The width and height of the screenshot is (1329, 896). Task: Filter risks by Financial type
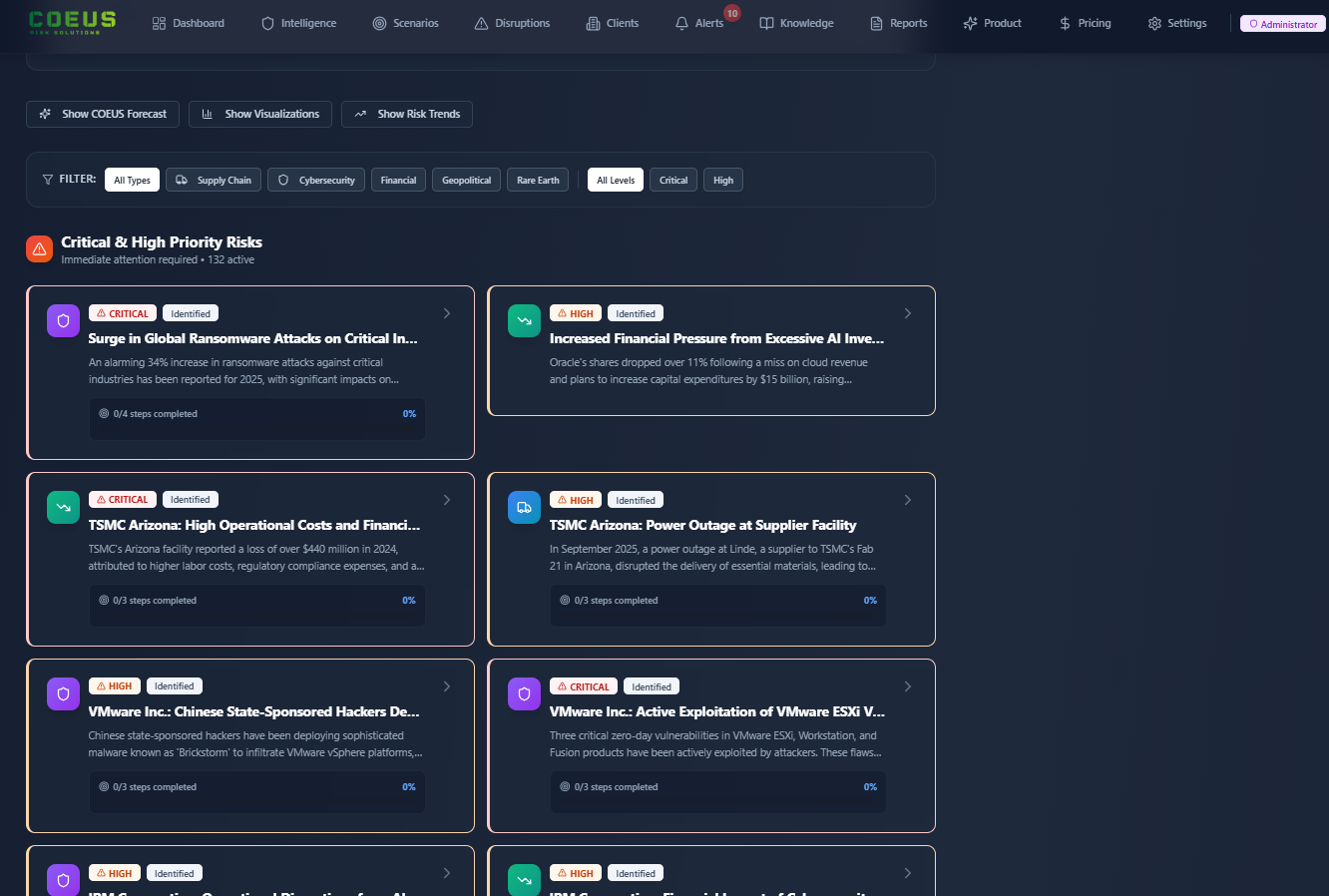[398, 180]
